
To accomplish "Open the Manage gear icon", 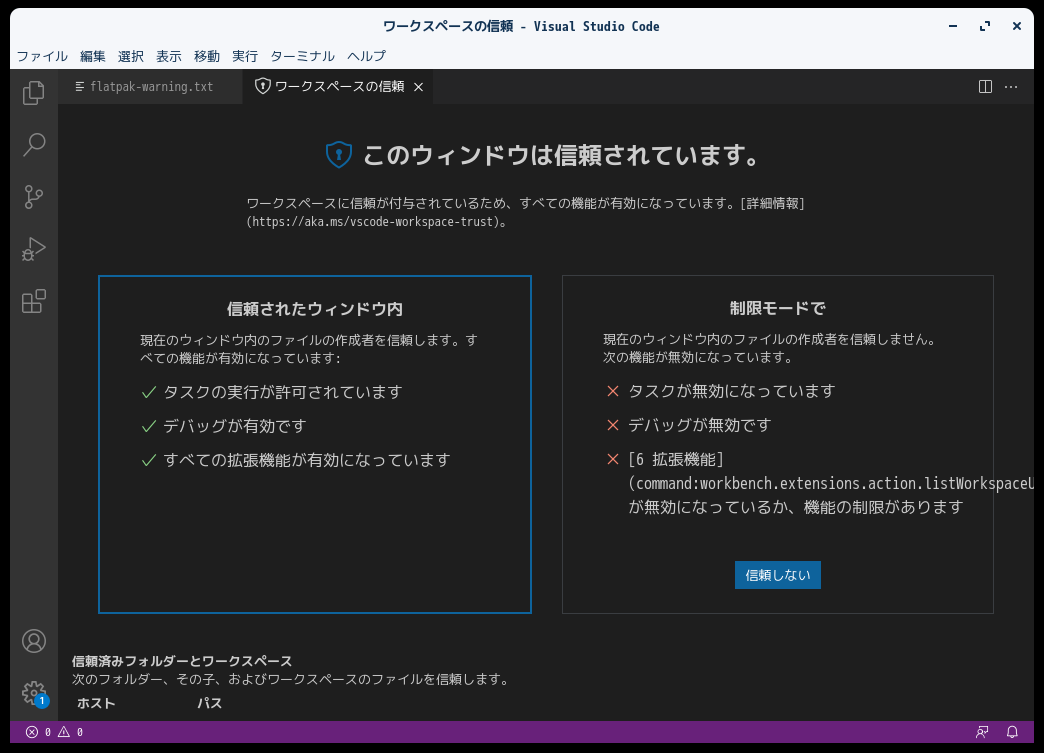I will tap(33, 693).
